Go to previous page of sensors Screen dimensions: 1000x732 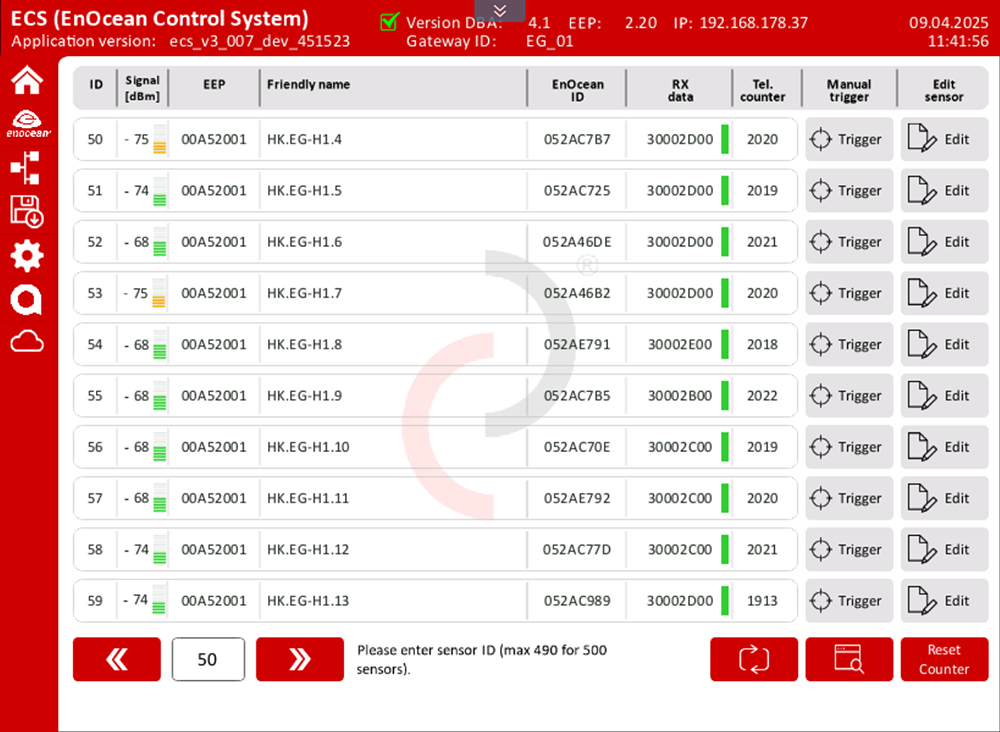[x=116, y=660]
